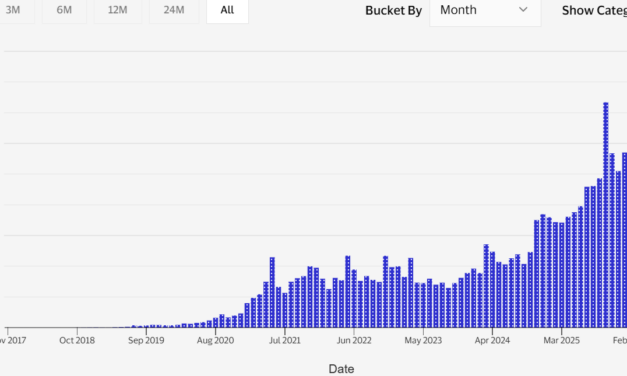This screenshot has width=627, height=376.
Task: Click the Aug 2020 axis label
Action: pyautogui.click(x=216, y=340)
